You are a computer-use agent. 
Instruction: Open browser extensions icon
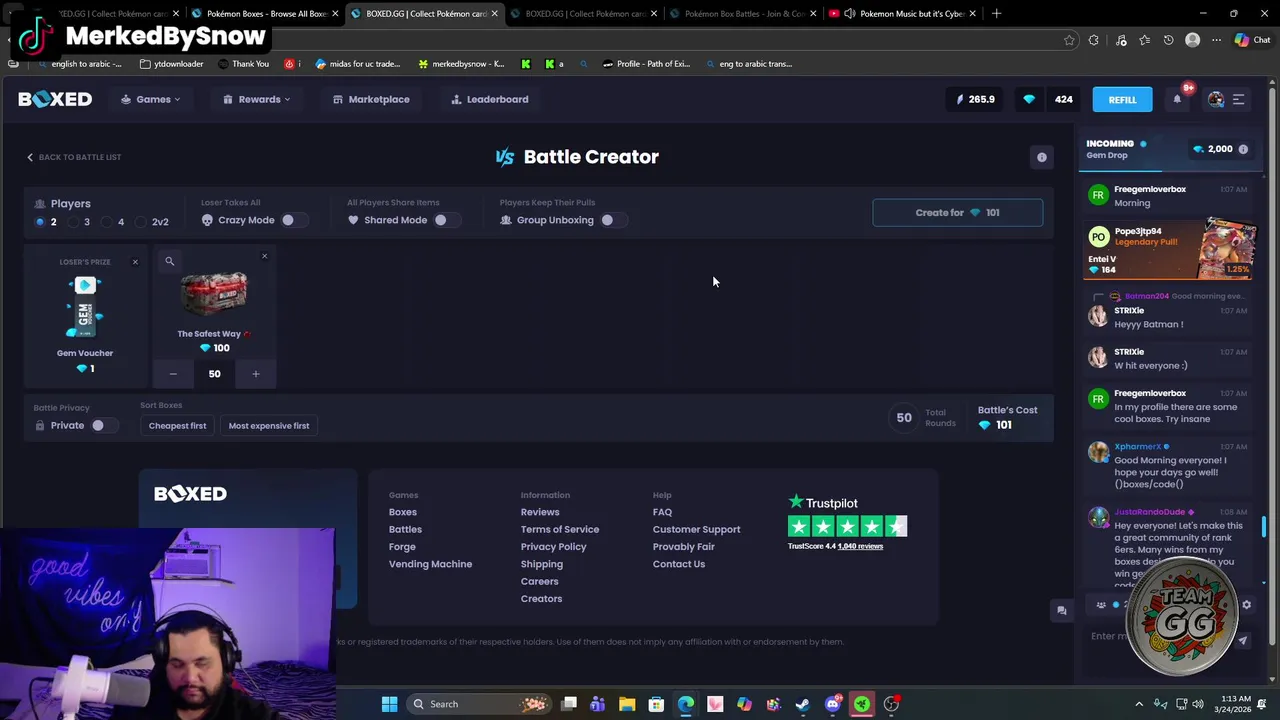coord(1094,40)
